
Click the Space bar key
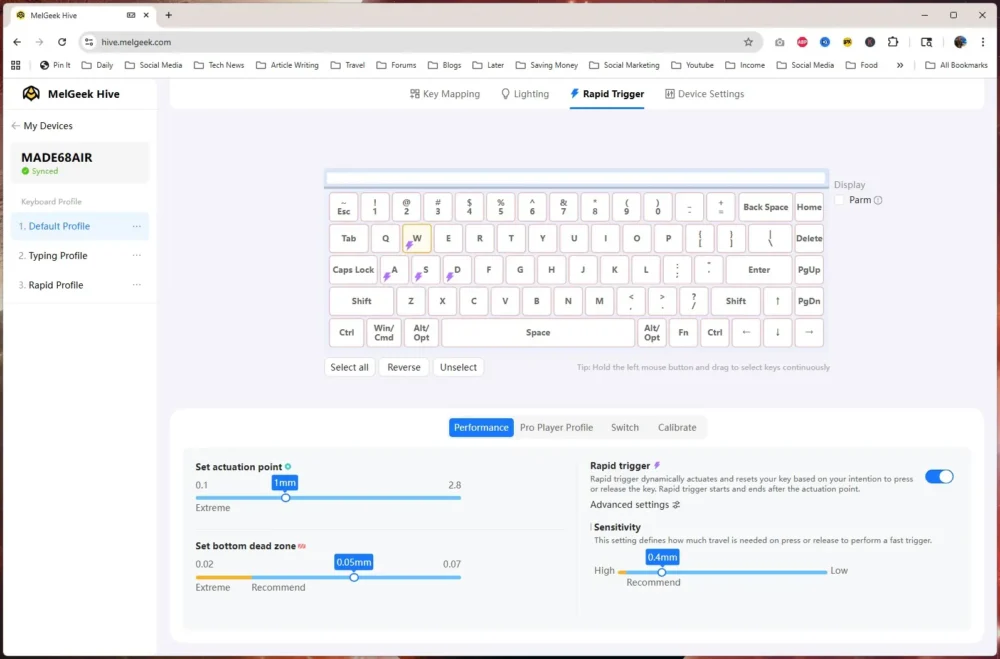pos(538,332)
